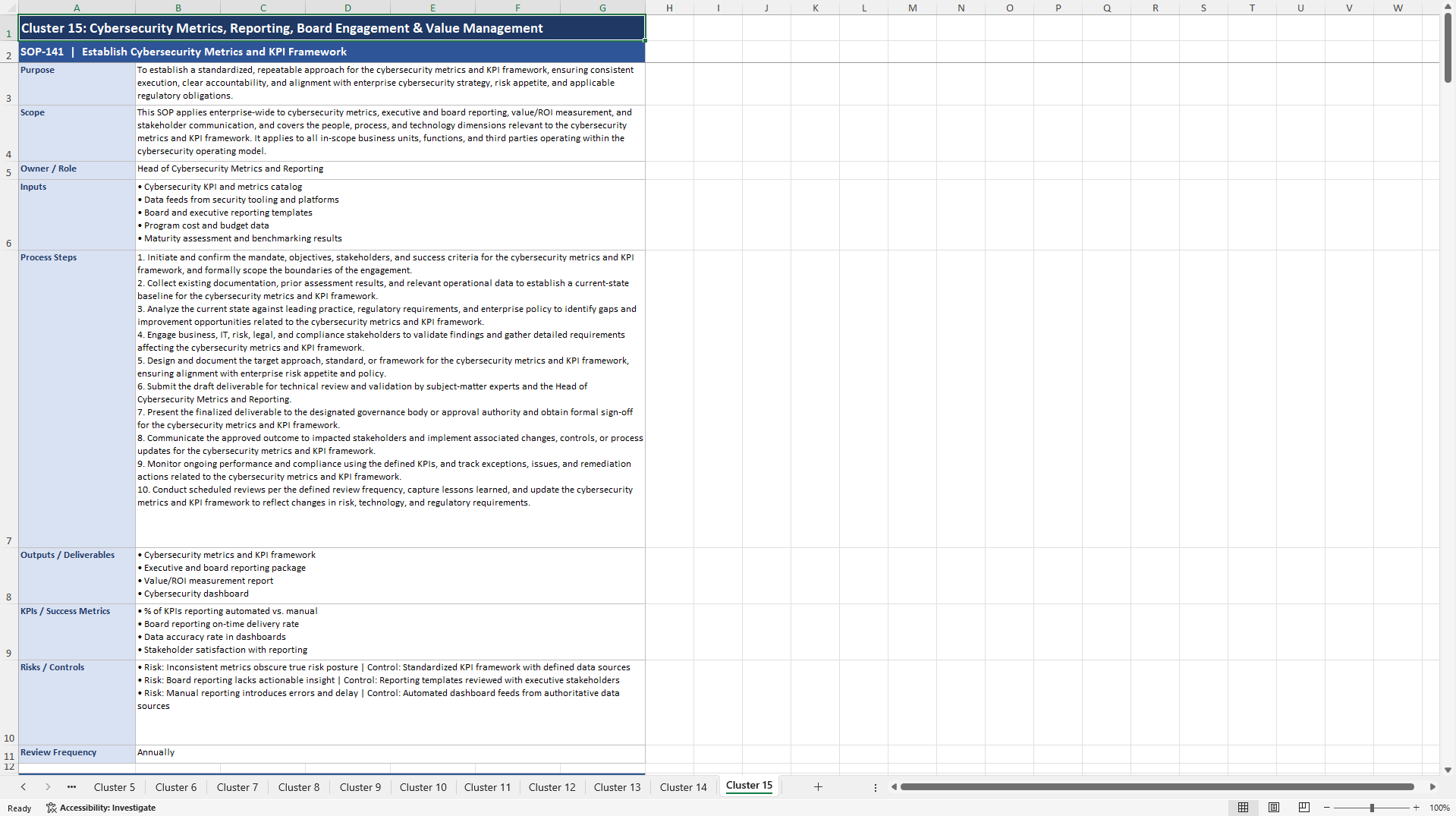The width and height of the screenshot is (1456, 816).
Task: Select column W header
Action: pyautogui.click(x=1398, y=8)
